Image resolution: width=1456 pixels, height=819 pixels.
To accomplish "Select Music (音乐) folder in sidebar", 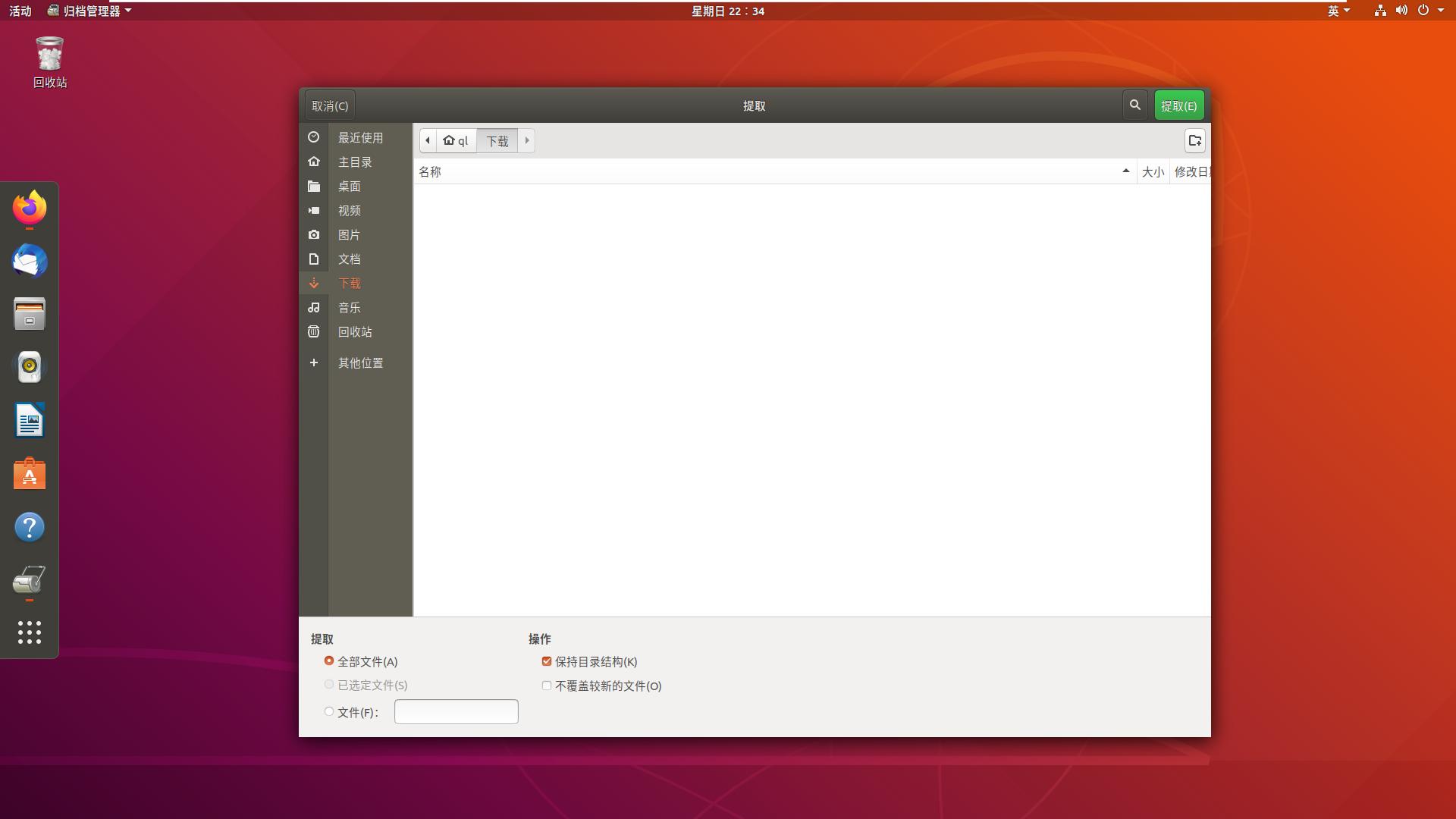I will tap(349, 308).
